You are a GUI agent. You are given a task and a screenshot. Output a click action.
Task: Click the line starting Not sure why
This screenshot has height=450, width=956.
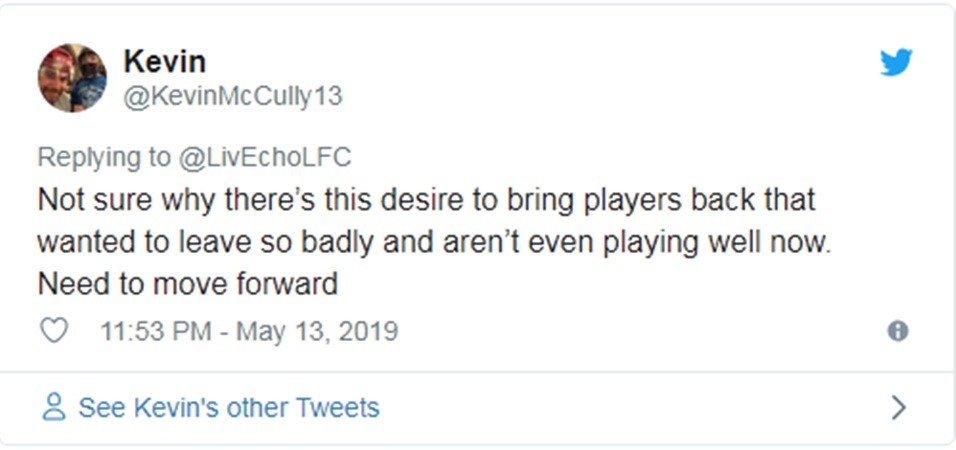(426, 200)
